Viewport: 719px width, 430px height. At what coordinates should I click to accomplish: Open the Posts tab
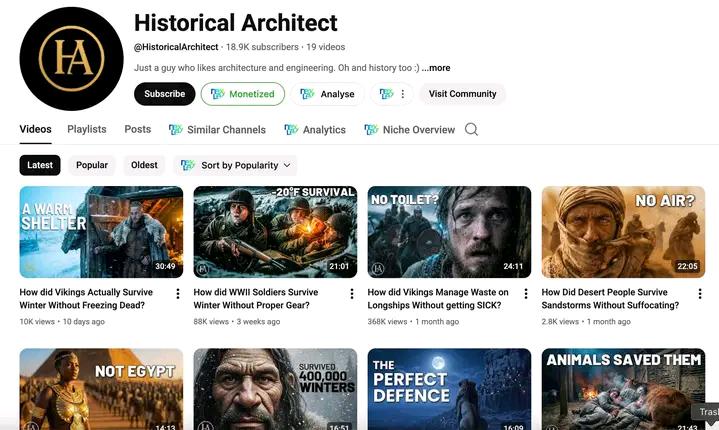pyautogui.click(x=138, y=129)
